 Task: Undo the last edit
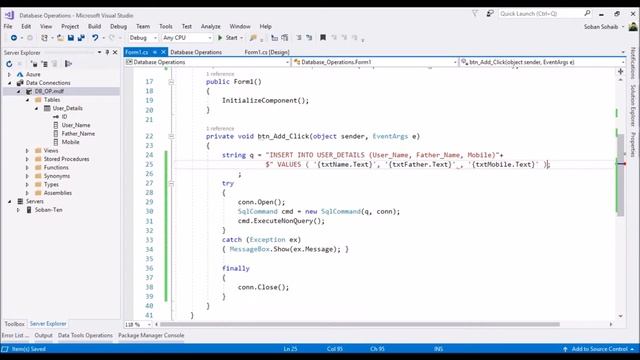[x=95, y=38]
